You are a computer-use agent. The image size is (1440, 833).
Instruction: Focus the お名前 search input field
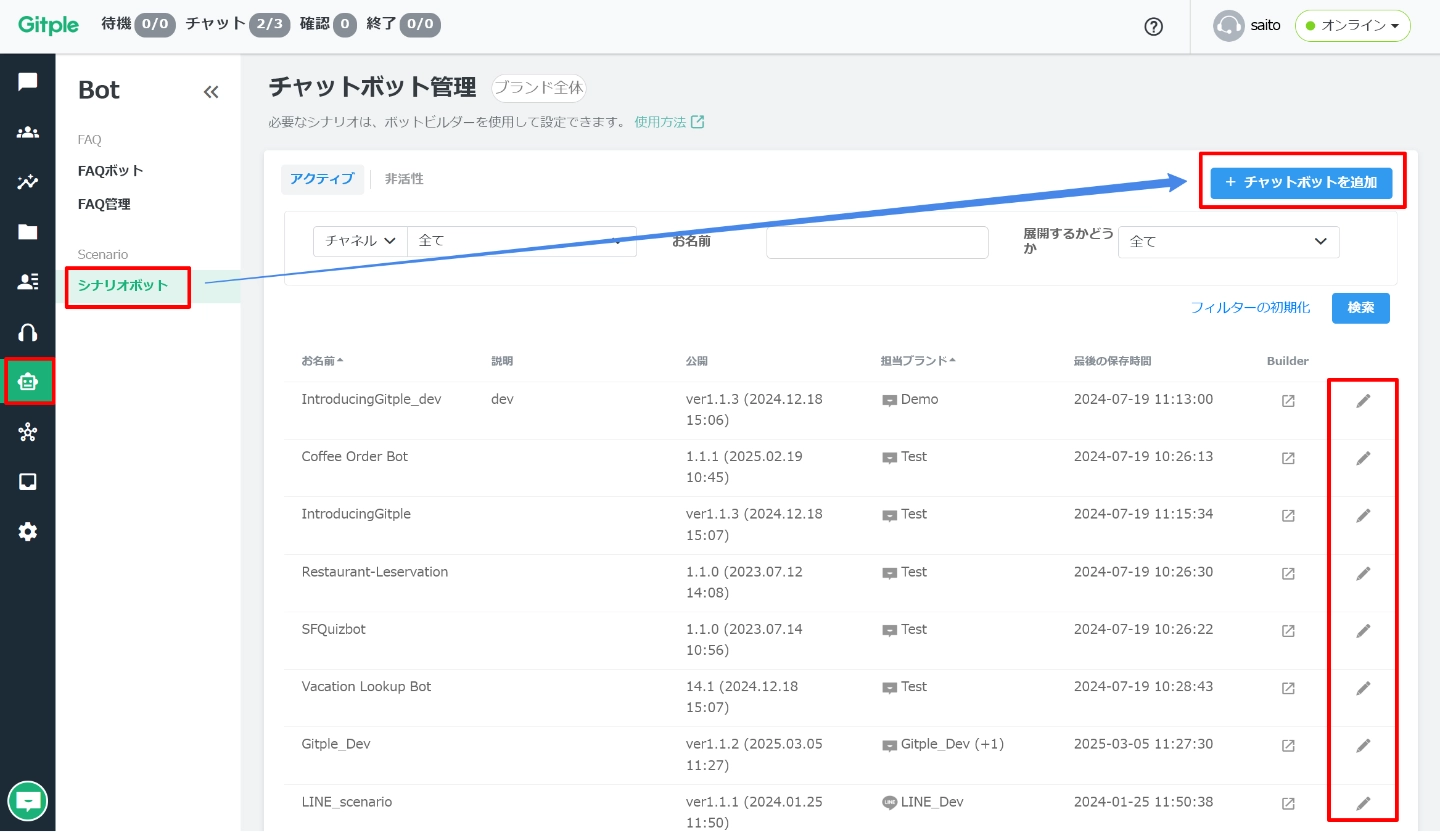click(877, 242)
